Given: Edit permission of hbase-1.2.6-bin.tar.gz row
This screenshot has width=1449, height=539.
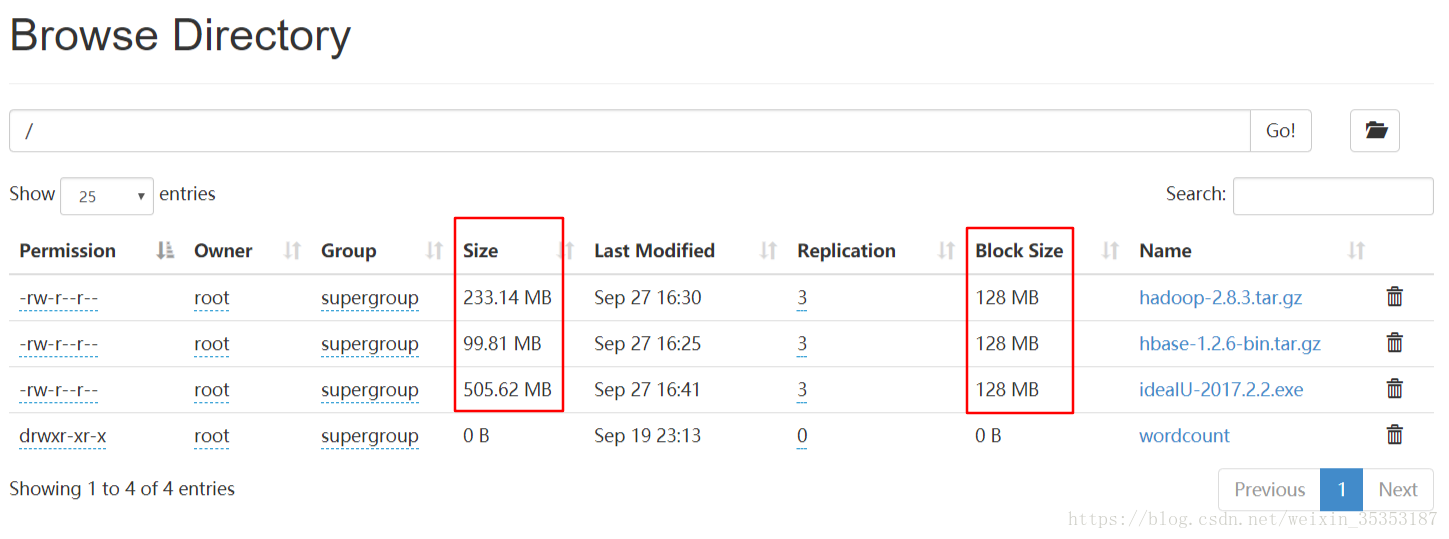Looking at the screenshot, I should coord(58,344).
